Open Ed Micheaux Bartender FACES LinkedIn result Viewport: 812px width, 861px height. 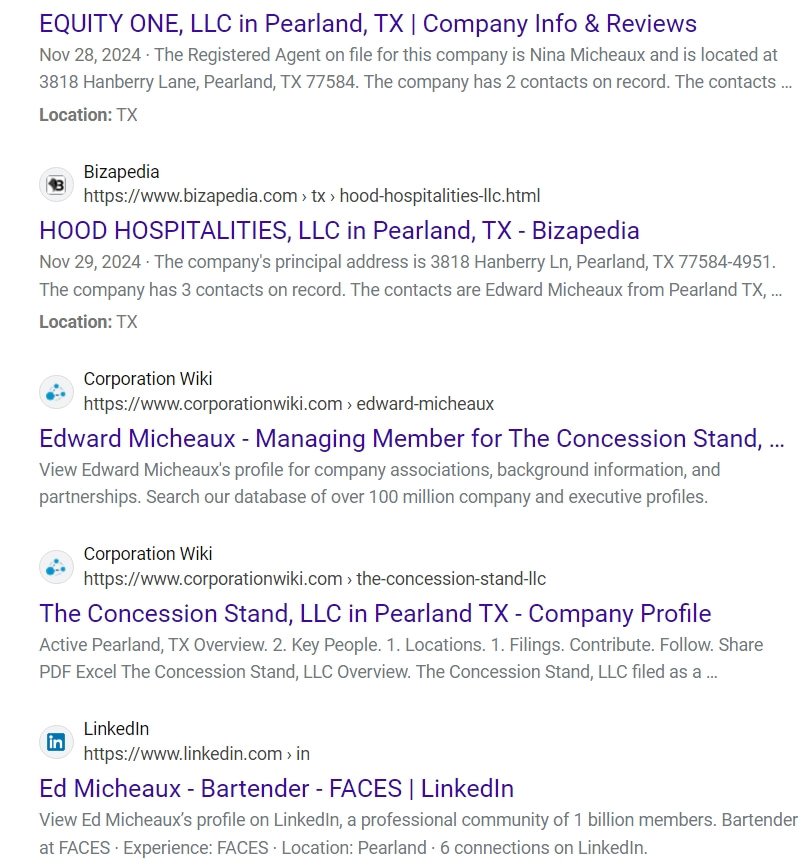coord(277,789)
